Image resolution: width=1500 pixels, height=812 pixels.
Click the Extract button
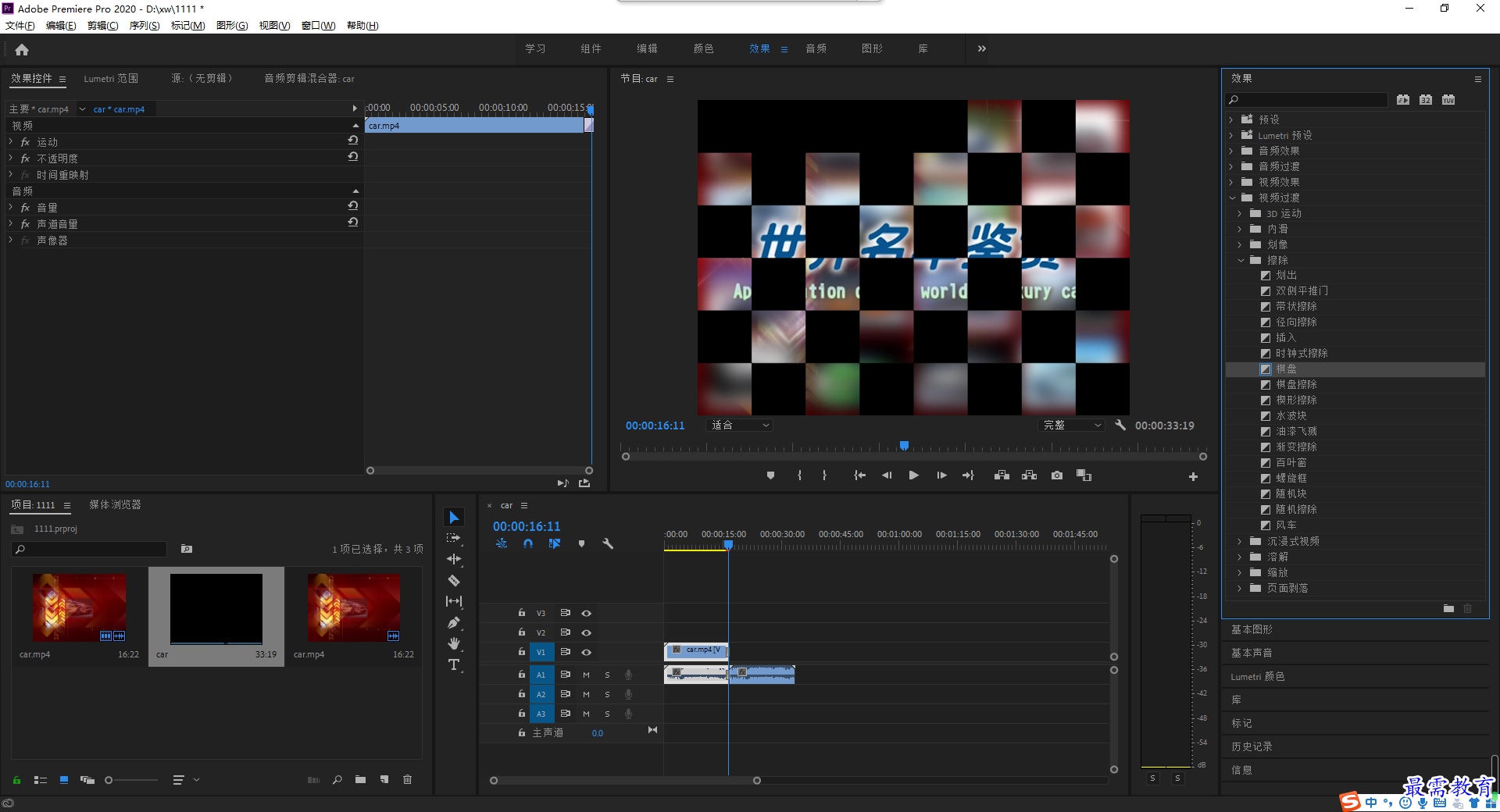1029,475
